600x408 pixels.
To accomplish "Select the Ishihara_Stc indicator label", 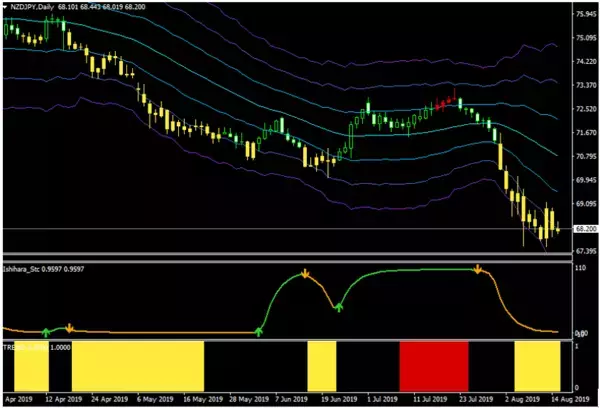I will 26,269.
